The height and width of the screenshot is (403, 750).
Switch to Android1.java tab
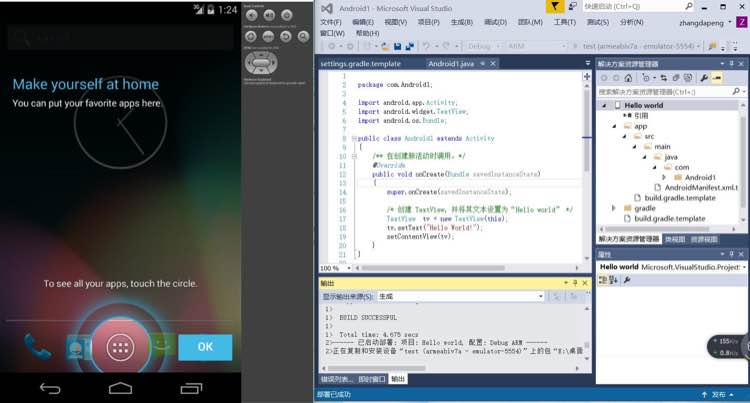click(x=451, y=64)
